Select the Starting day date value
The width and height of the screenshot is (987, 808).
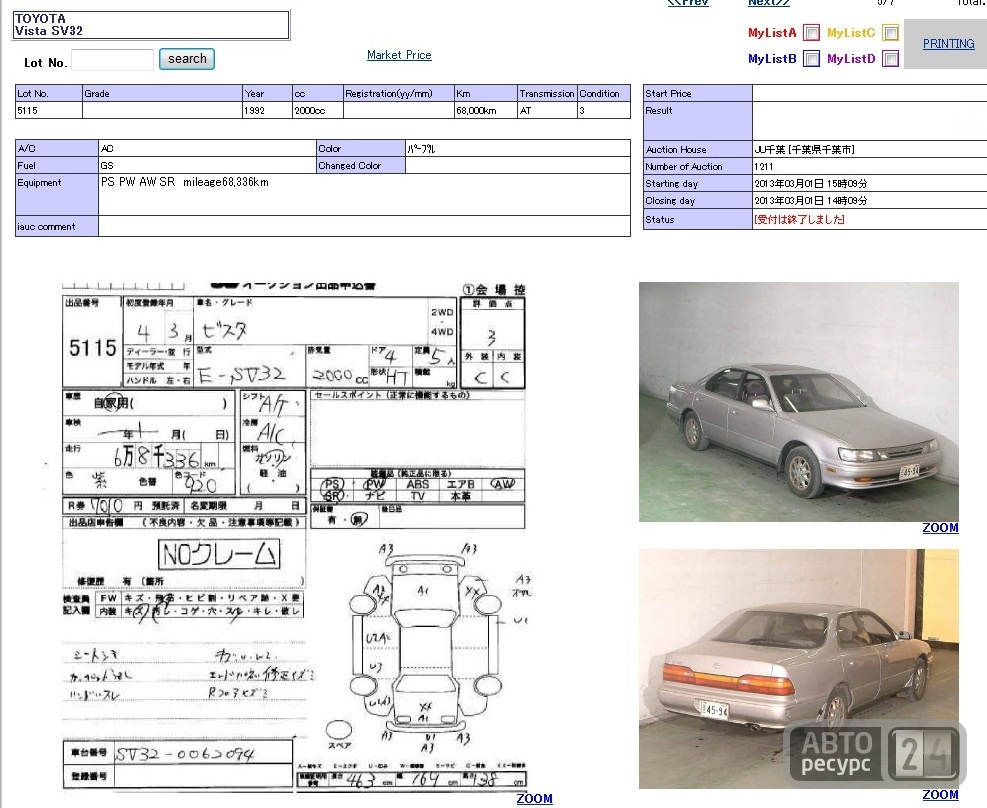(811, 184)
